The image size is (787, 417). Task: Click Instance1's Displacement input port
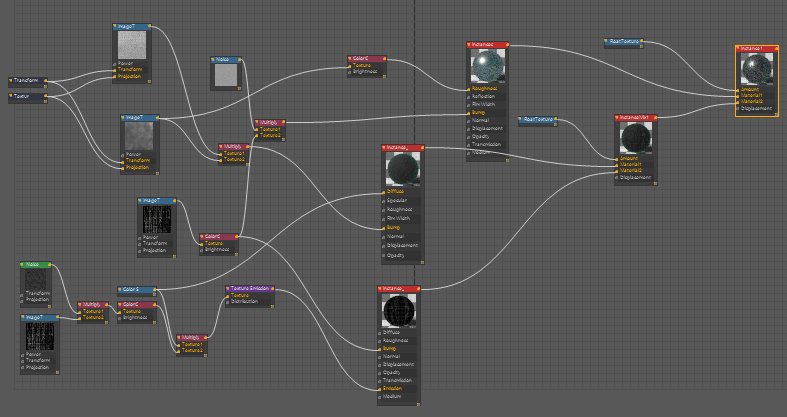[x=738, y=108]
